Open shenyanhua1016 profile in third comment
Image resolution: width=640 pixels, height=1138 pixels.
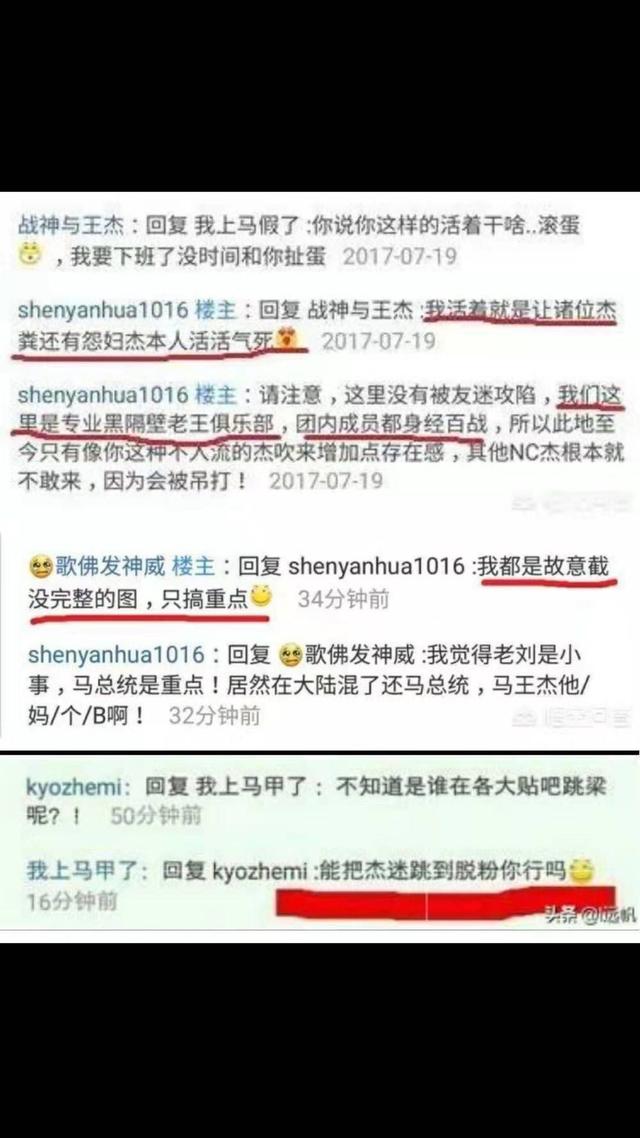pos(103,395)
